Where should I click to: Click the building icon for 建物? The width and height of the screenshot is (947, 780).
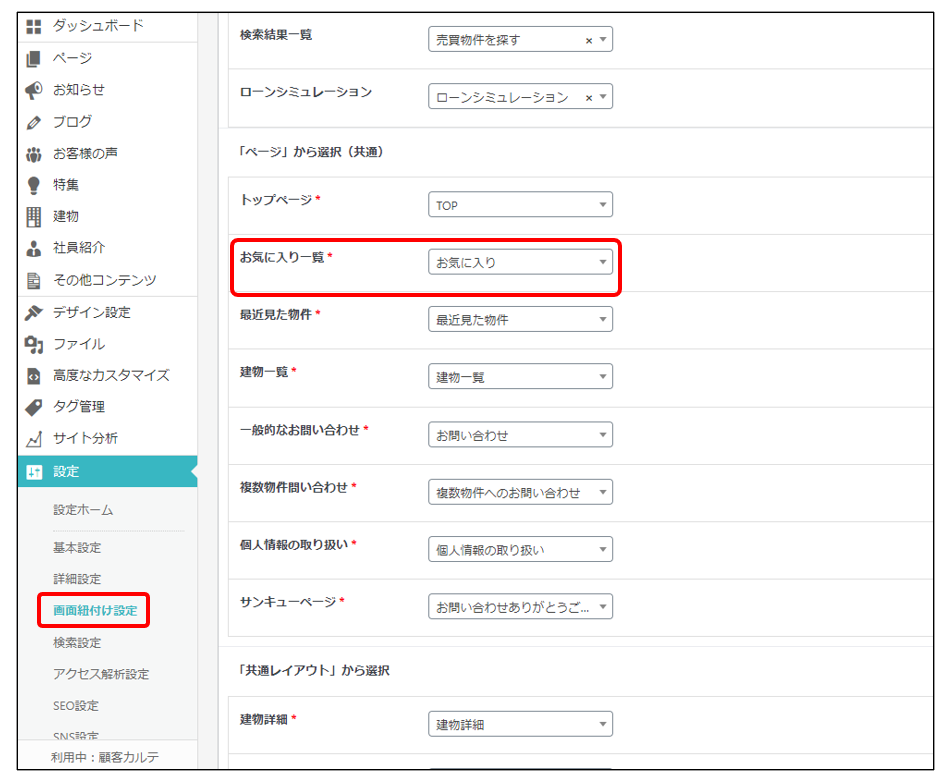point(34,216)
